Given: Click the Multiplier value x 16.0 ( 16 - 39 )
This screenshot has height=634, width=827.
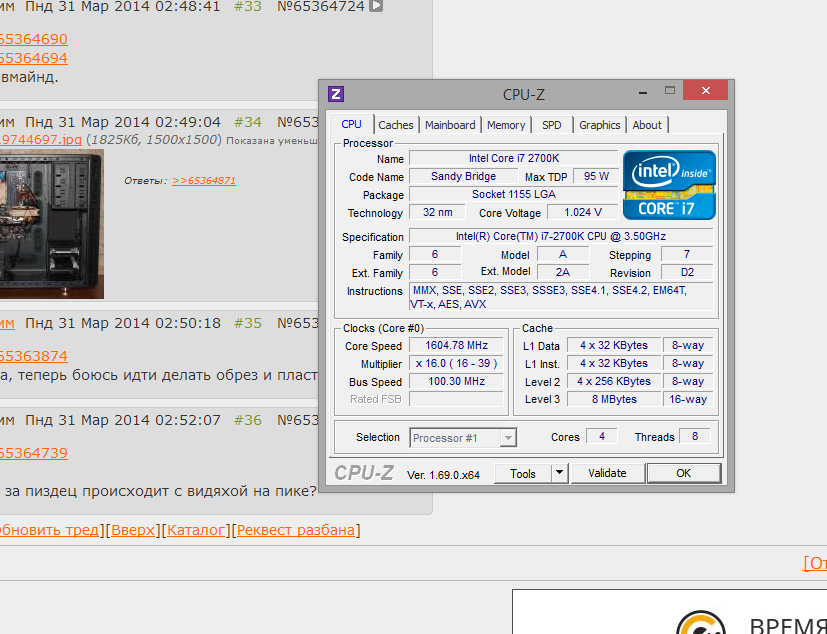Looking at the screenshot, I should pos(456,363).
